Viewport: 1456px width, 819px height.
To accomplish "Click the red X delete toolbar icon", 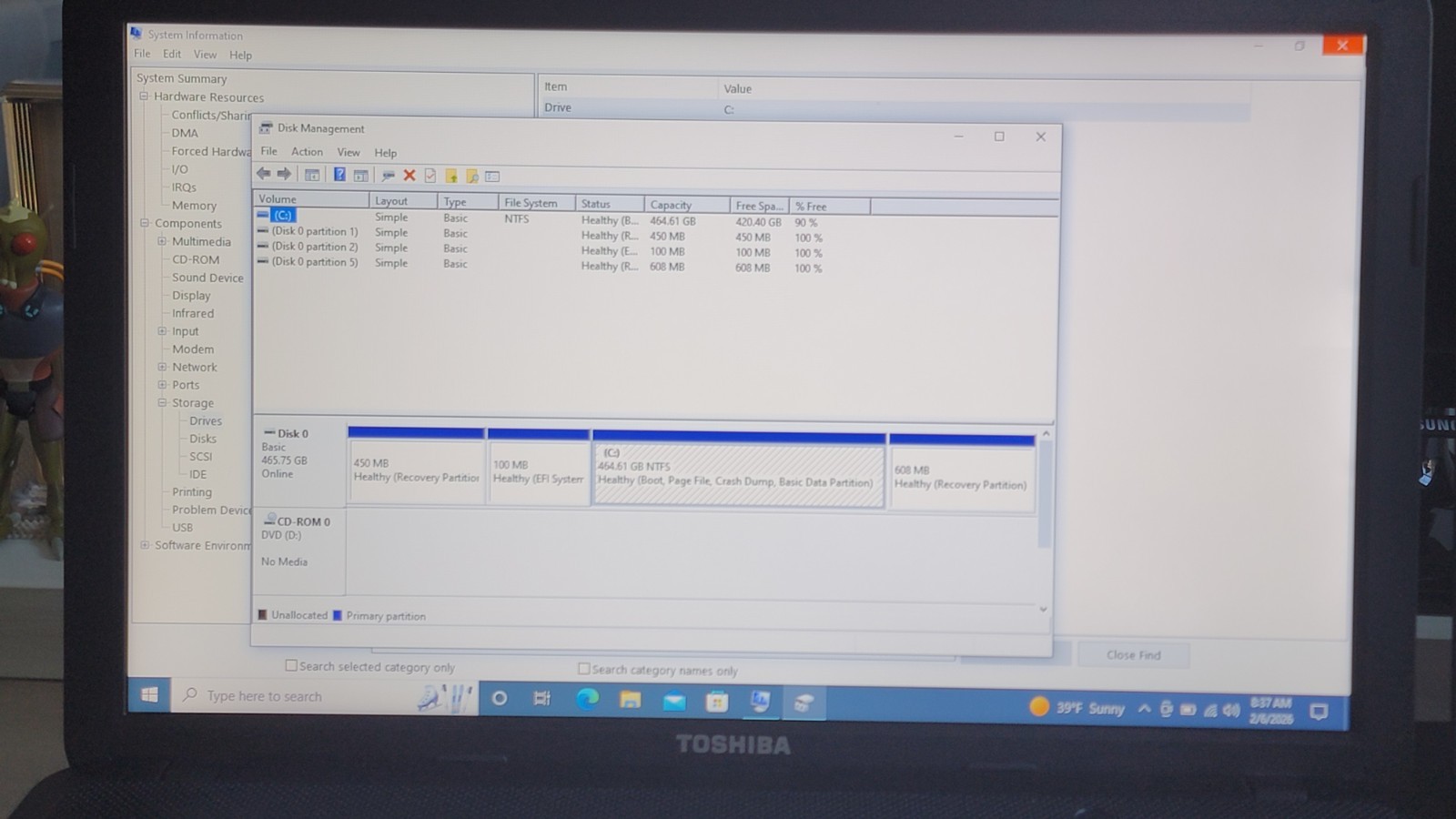I will tap(409, 176).
